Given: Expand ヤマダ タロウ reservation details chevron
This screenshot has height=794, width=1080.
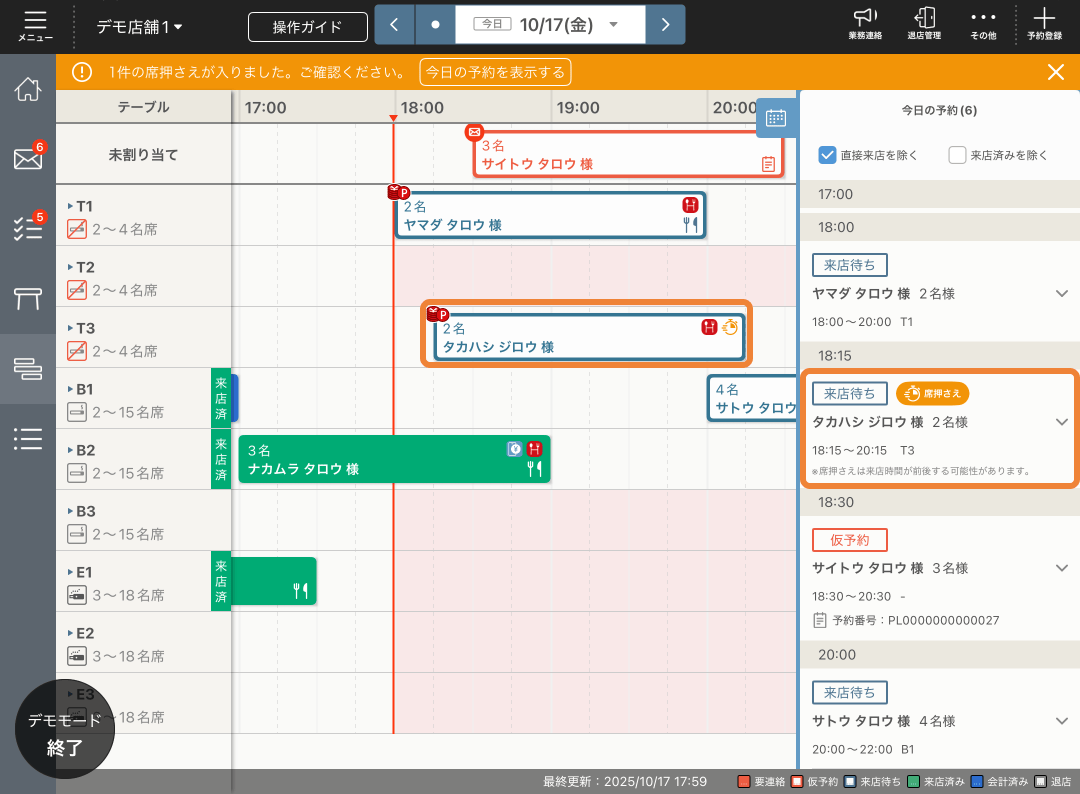Looking at the screenshot, I should coord(1062,294).
